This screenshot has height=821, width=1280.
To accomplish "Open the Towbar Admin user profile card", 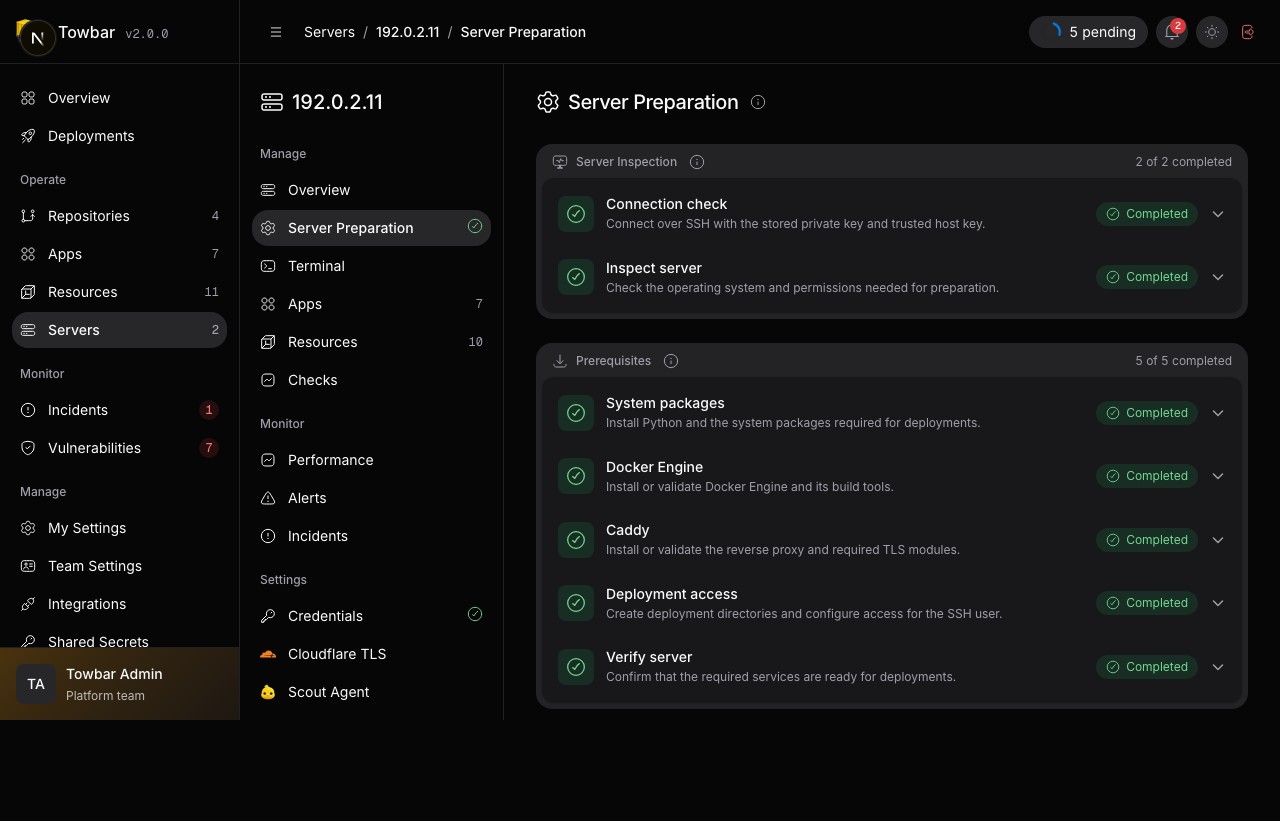I will 119,684.
